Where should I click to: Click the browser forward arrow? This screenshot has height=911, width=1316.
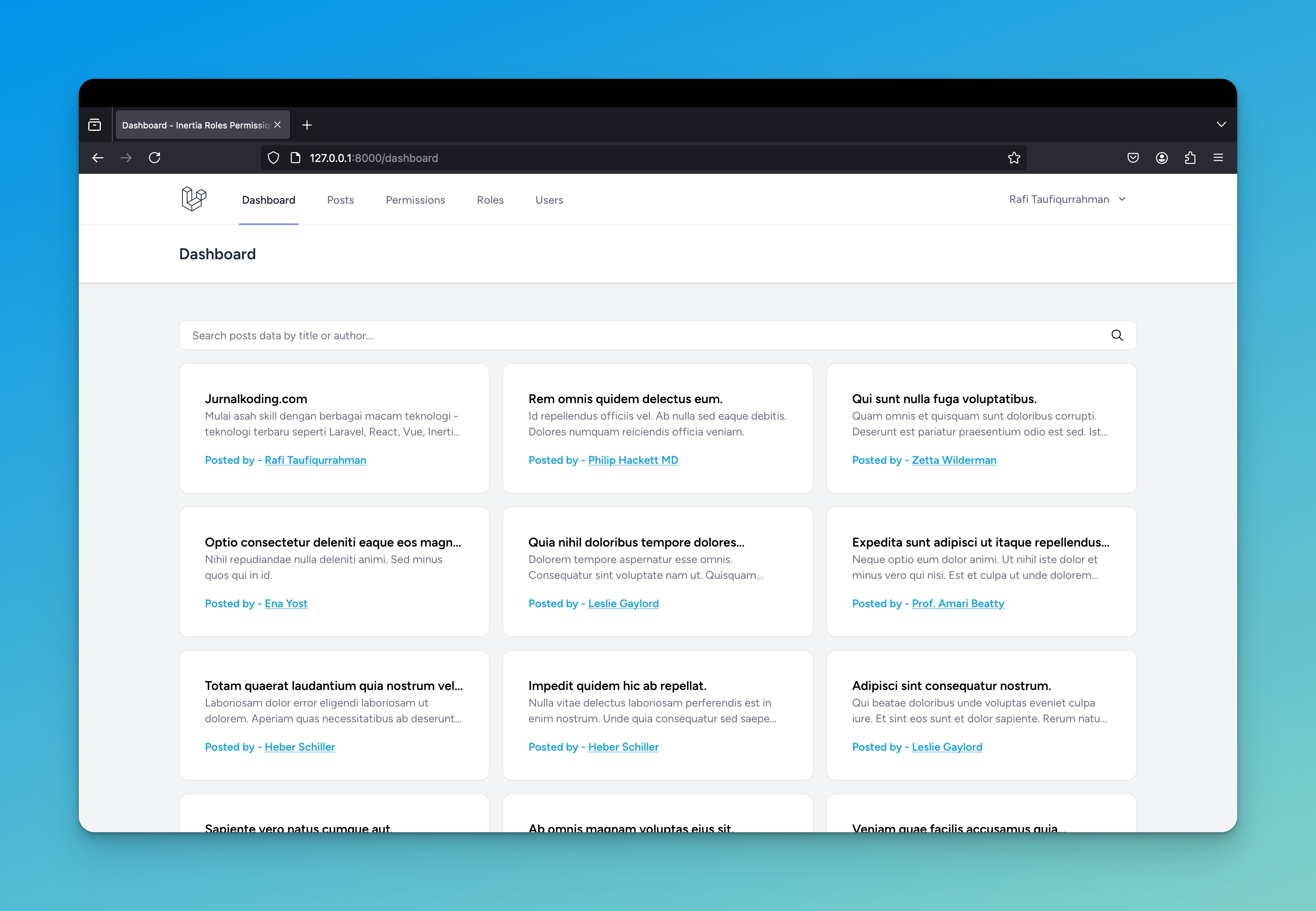[126, 158]
